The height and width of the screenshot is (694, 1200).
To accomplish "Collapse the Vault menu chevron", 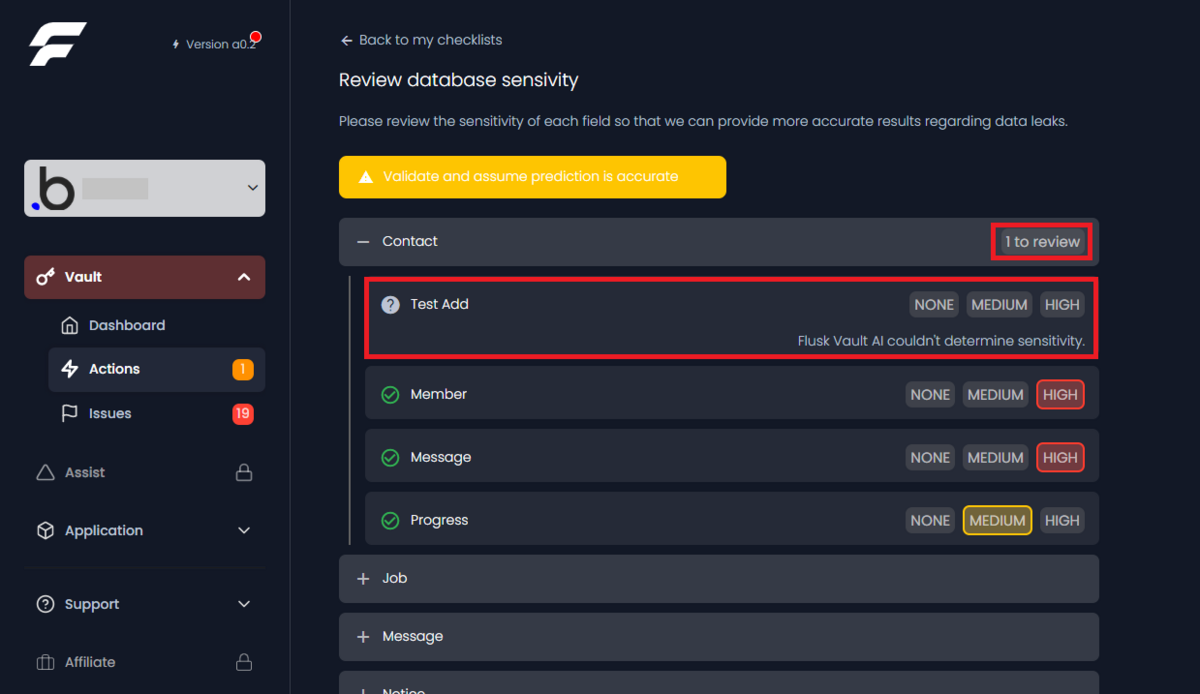I will tap(244, 277).
